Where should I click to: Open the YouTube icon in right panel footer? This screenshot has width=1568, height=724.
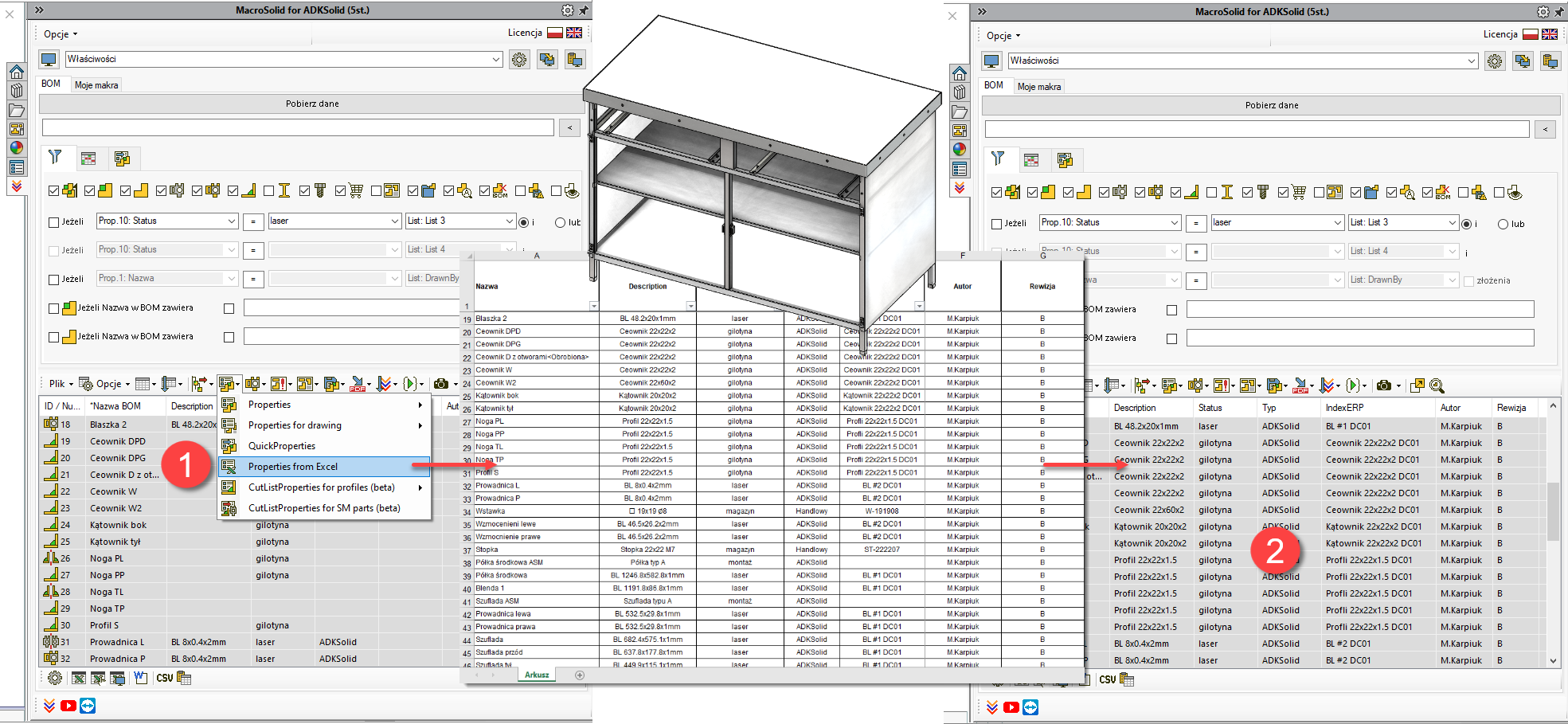(x=1011, y=707)
